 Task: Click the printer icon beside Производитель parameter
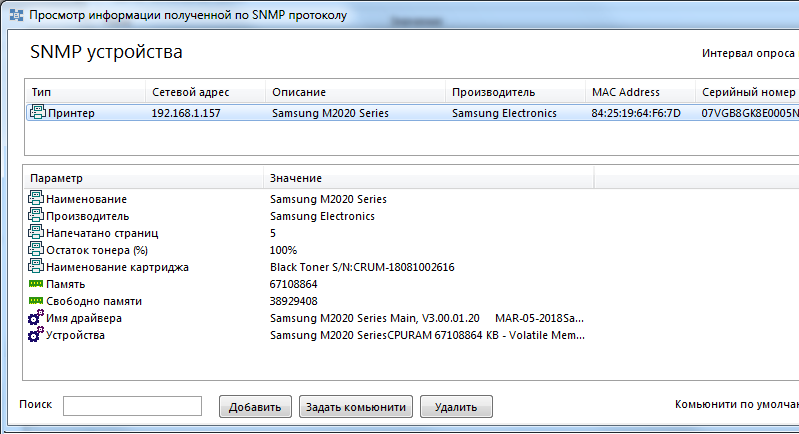pos(36,215)
